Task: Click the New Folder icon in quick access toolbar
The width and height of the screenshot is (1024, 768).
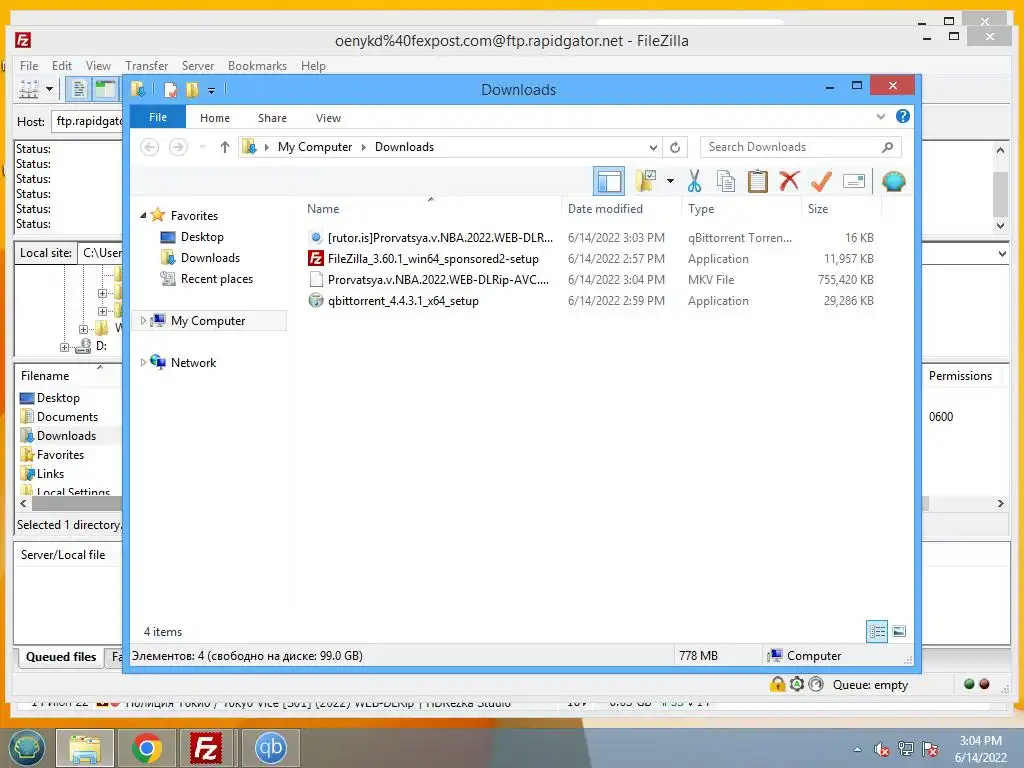Action: coord(191,89)
